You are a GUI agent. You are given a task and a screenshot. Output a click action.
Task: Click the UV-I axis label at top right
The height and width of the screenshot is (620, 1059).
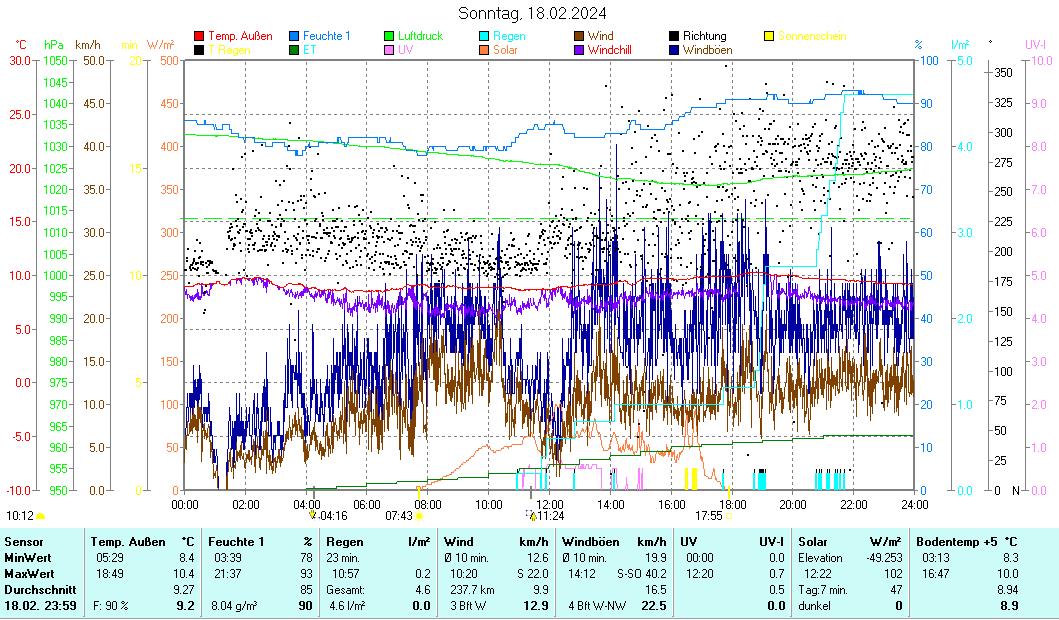pyautogui.click(x=1034, y=45)
